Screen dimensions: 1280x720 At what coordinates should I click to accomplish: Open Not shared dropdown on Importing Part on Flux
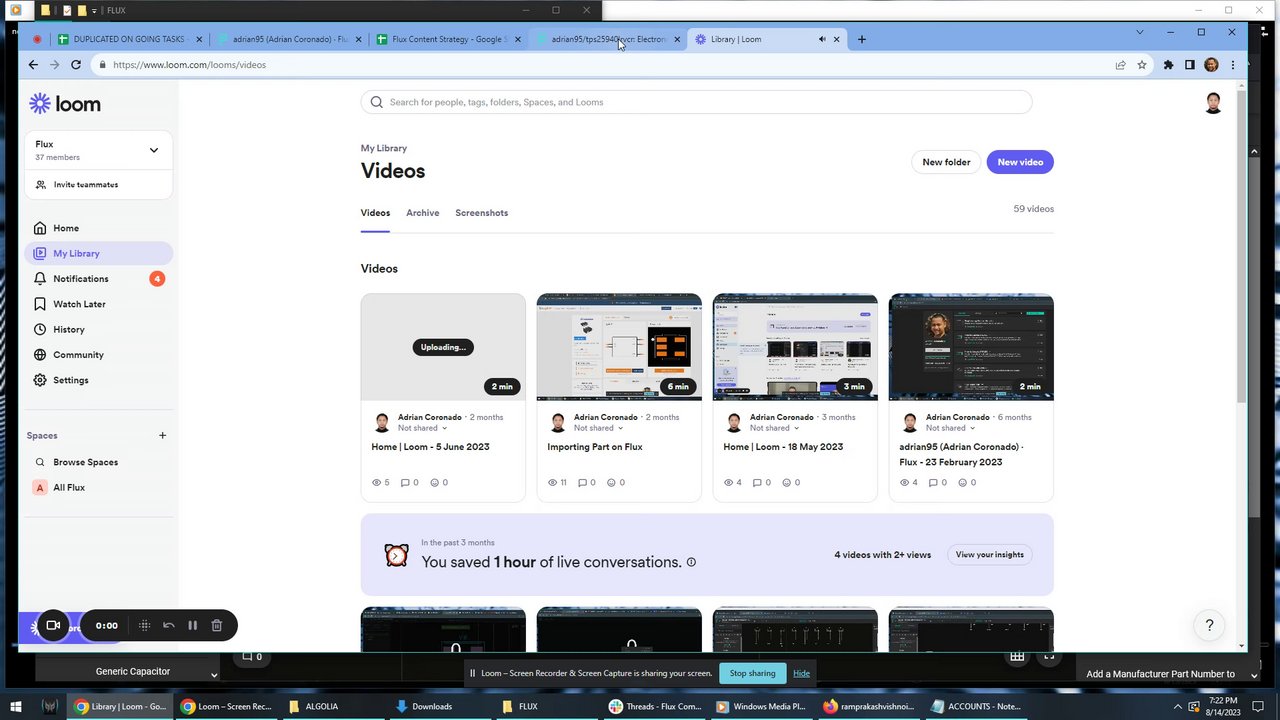[600, 428]
